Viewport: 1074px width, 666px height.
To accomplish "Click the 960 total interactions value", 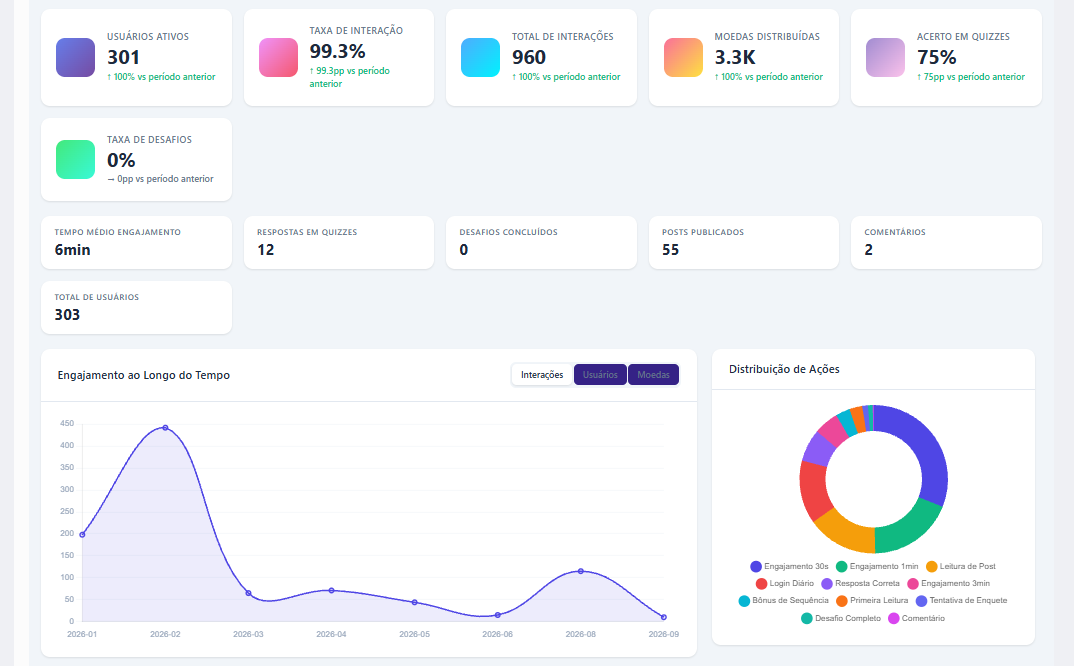I will [529, 58].
